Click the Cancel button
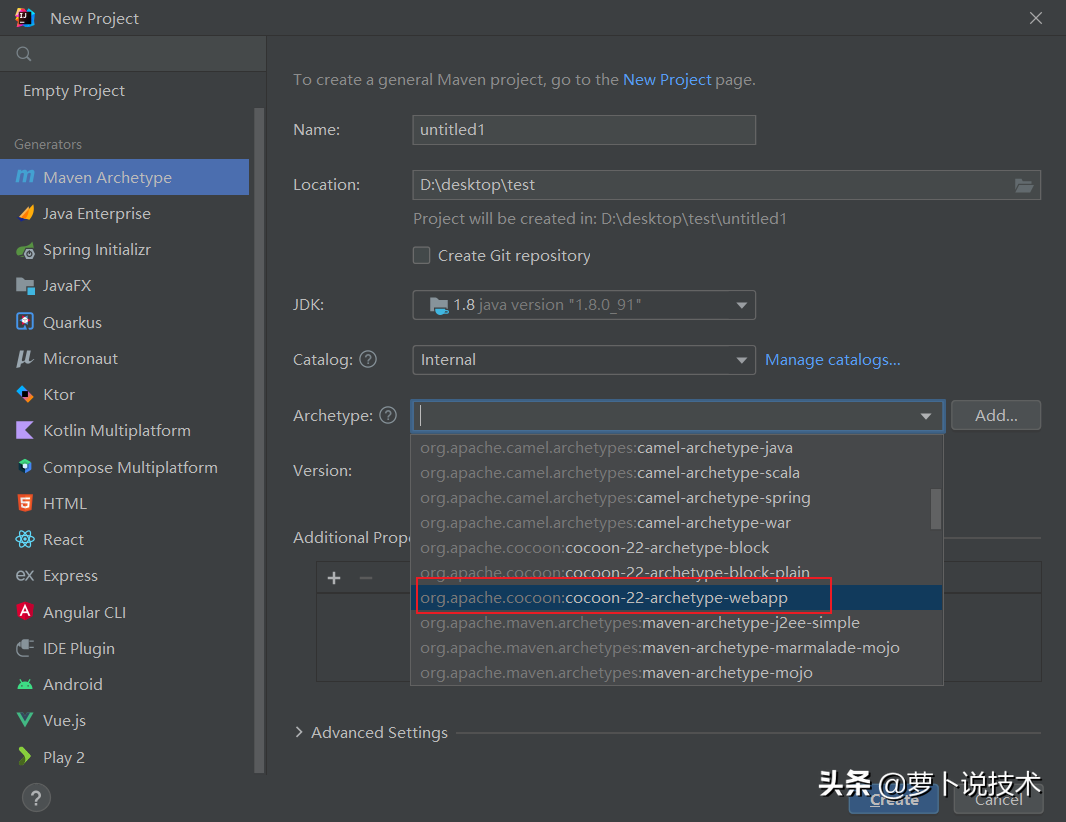1066x822 pixels. point(998,800)
